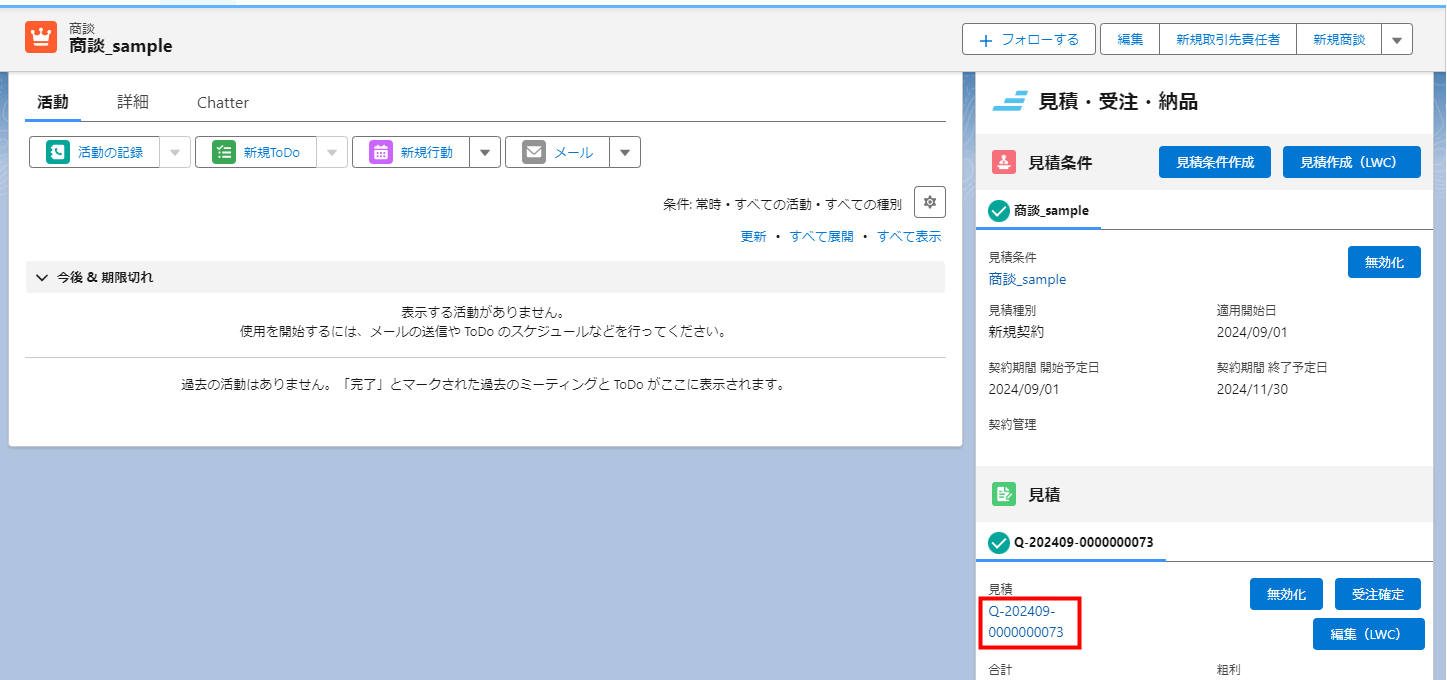Click the orange crown opportunity icon
Screen dimensions: 1447x680
coord(41,37)
